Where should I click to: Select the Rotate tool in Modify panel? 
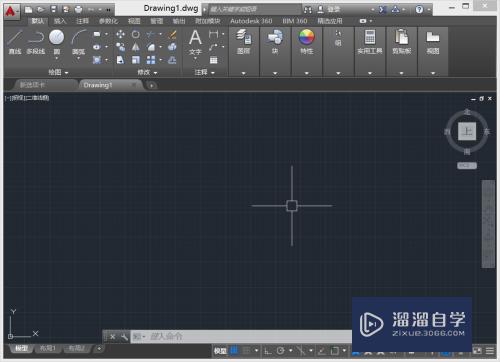coord(135,34)
